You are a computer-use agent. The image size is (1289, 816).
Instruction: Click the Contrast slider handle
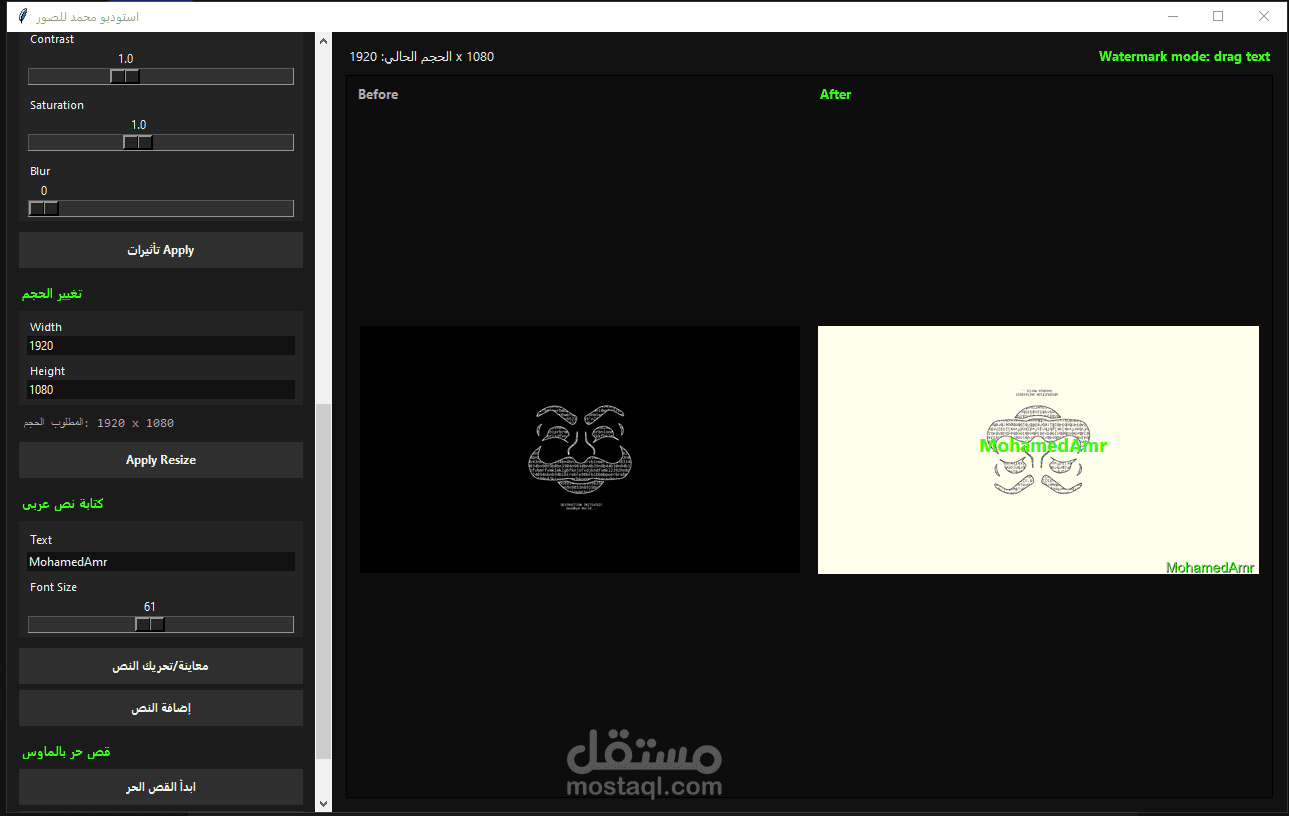coord(125,76)
